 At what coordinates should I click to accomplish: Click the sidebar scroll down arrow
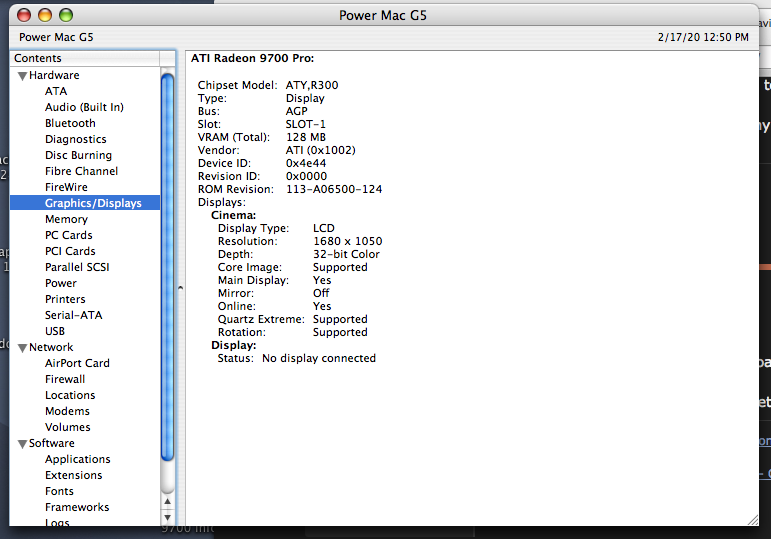point(168,517)
